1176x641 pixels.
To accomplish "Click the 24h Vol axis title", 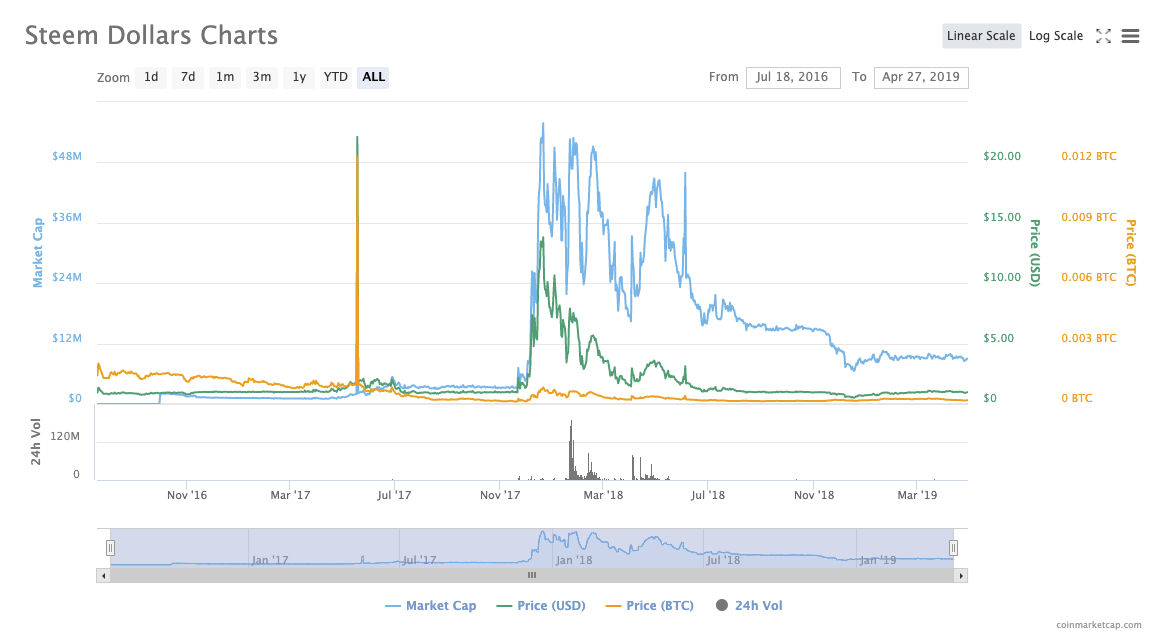I will [36, 442].
